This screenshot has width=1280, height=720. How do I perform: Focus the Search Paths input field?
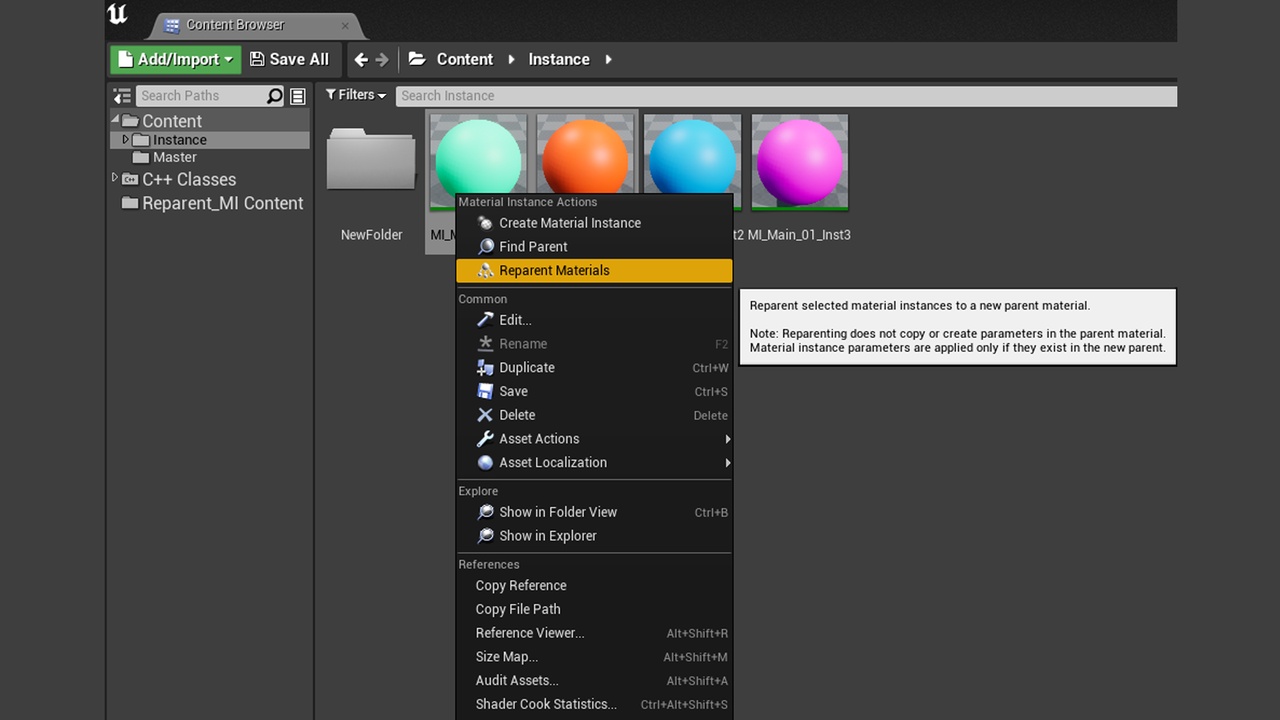pyautogui.click(x=201, y=96)
